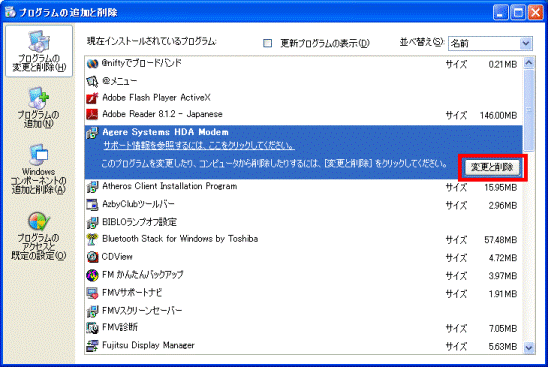Viewport: 548px width, 367px height.
Task: Open the 並べ替え sort dropdown
Action: 490,43
